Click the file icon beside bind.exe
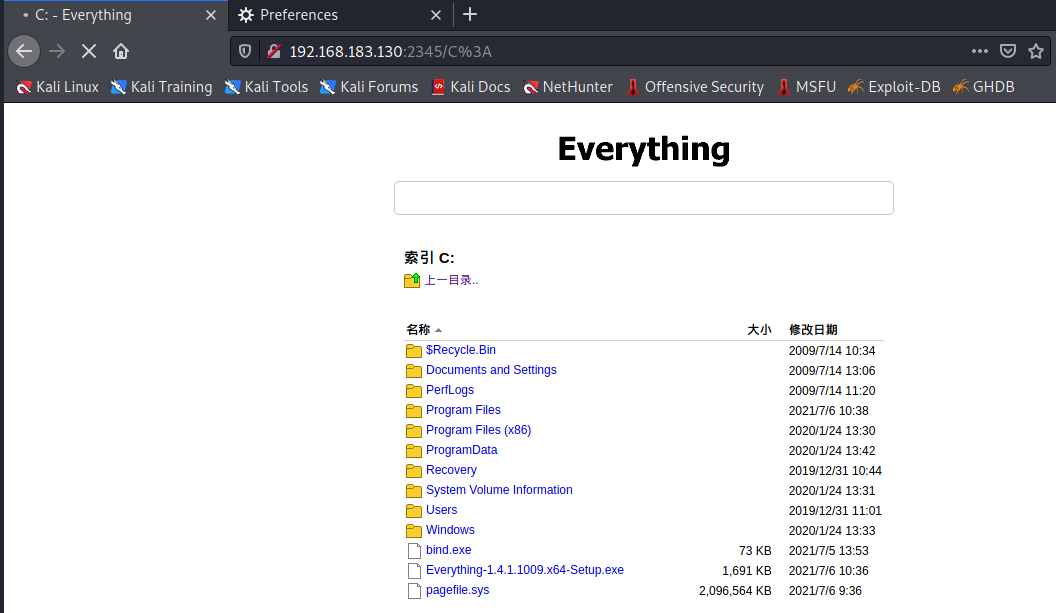This screenshot has height=613, width=1056. [414, 550]
